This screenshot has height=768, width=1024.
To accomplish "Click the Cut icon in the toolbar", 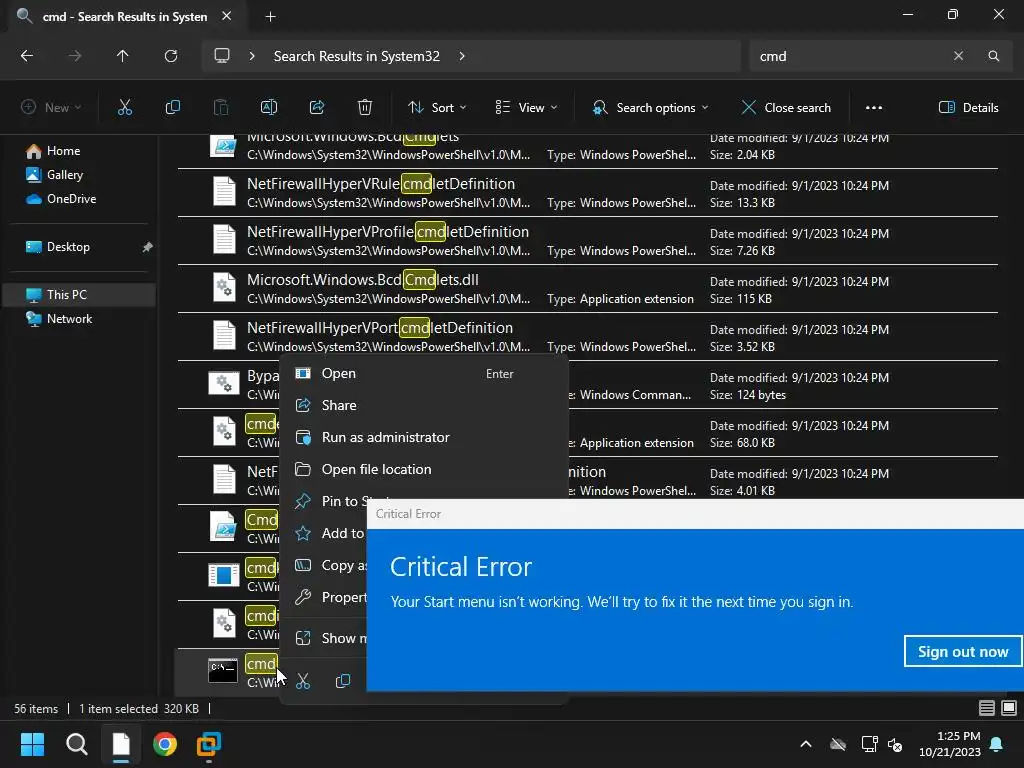I will (125, 108).
